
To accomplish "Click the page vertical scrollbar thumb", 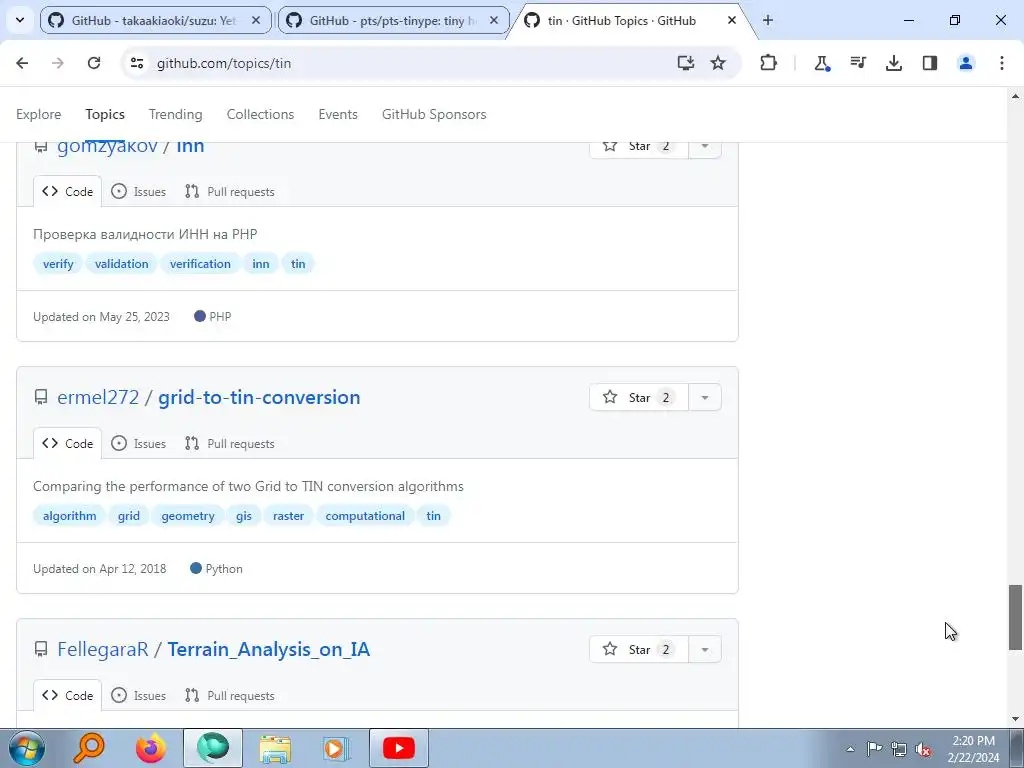I will click(1015, 617).
